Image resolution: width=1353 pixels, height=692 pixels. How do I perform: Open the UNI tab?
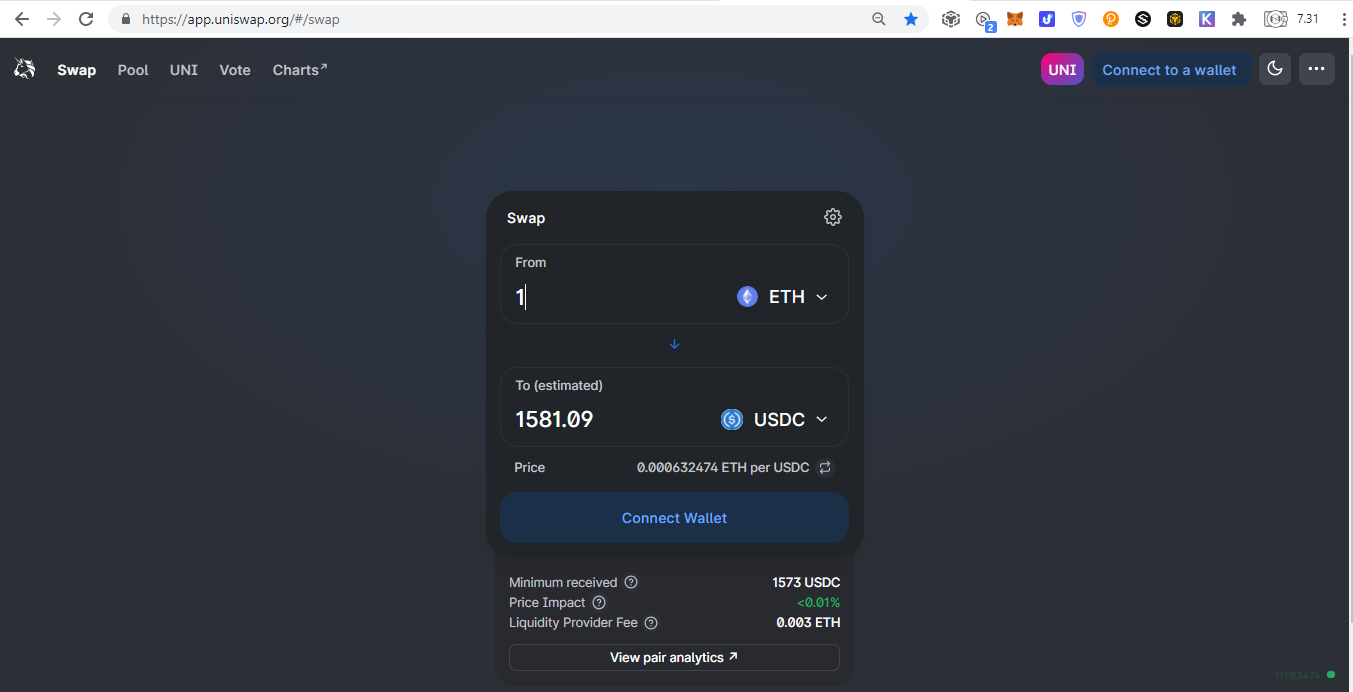coord(184,70)
